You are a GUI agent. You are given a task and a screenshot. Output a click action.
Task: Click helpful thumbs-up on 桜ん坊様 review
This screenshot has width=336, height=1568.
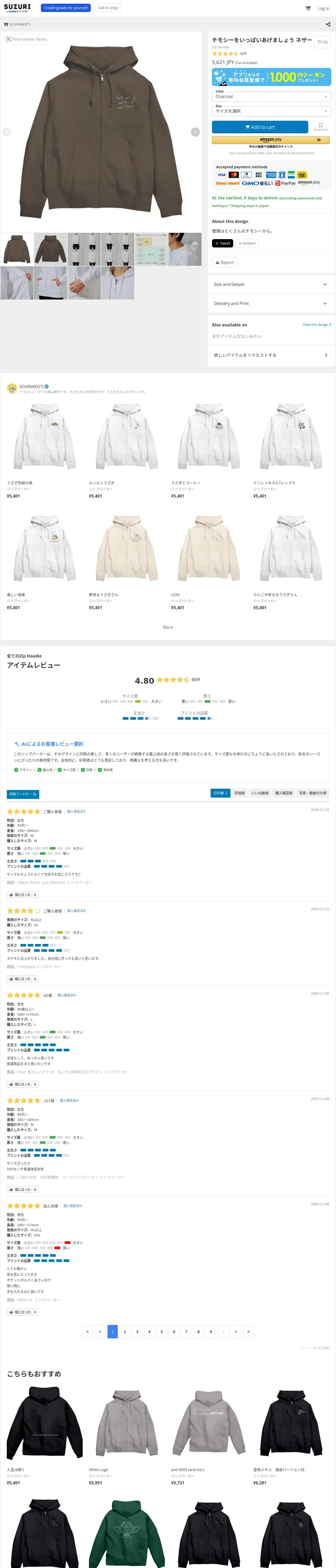tap(22, 1312)
